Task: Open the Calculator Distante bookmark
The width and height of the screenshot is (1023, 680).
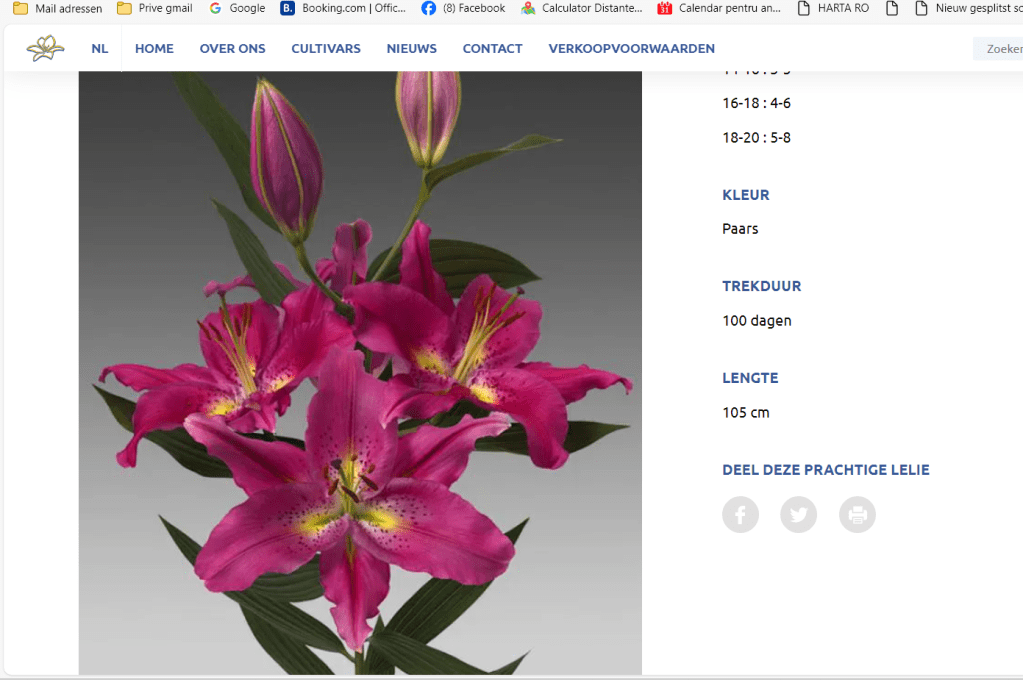Action: 581,8
